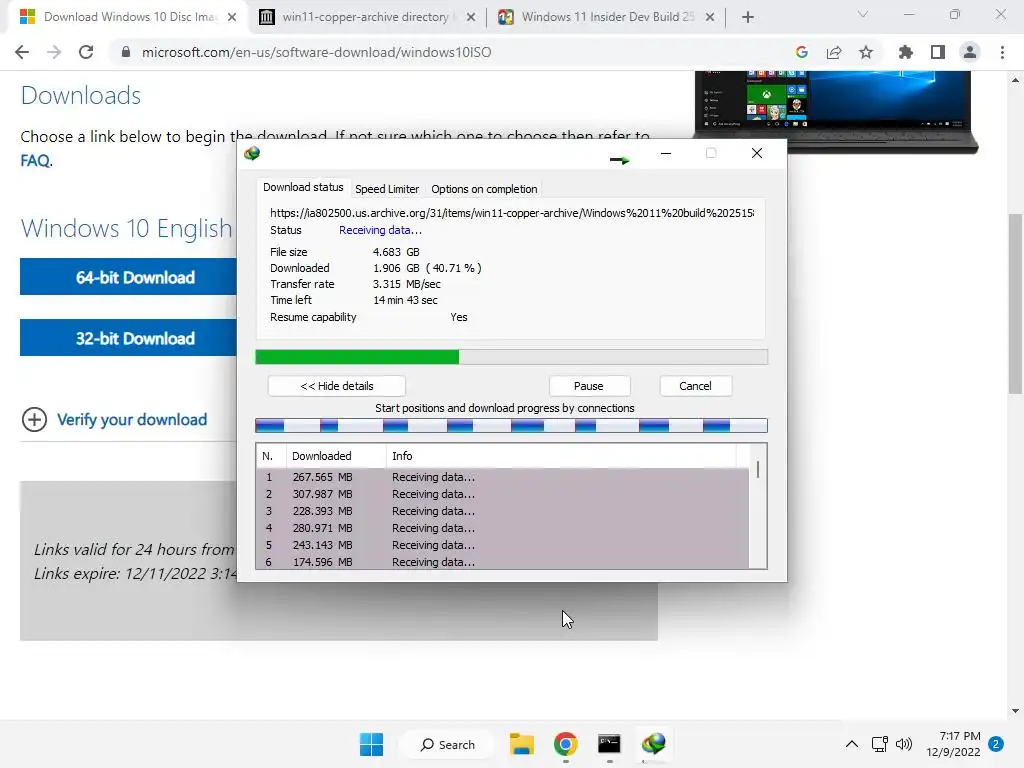
Task: Click the green download progress bar
Action: [x=511, y=357]
